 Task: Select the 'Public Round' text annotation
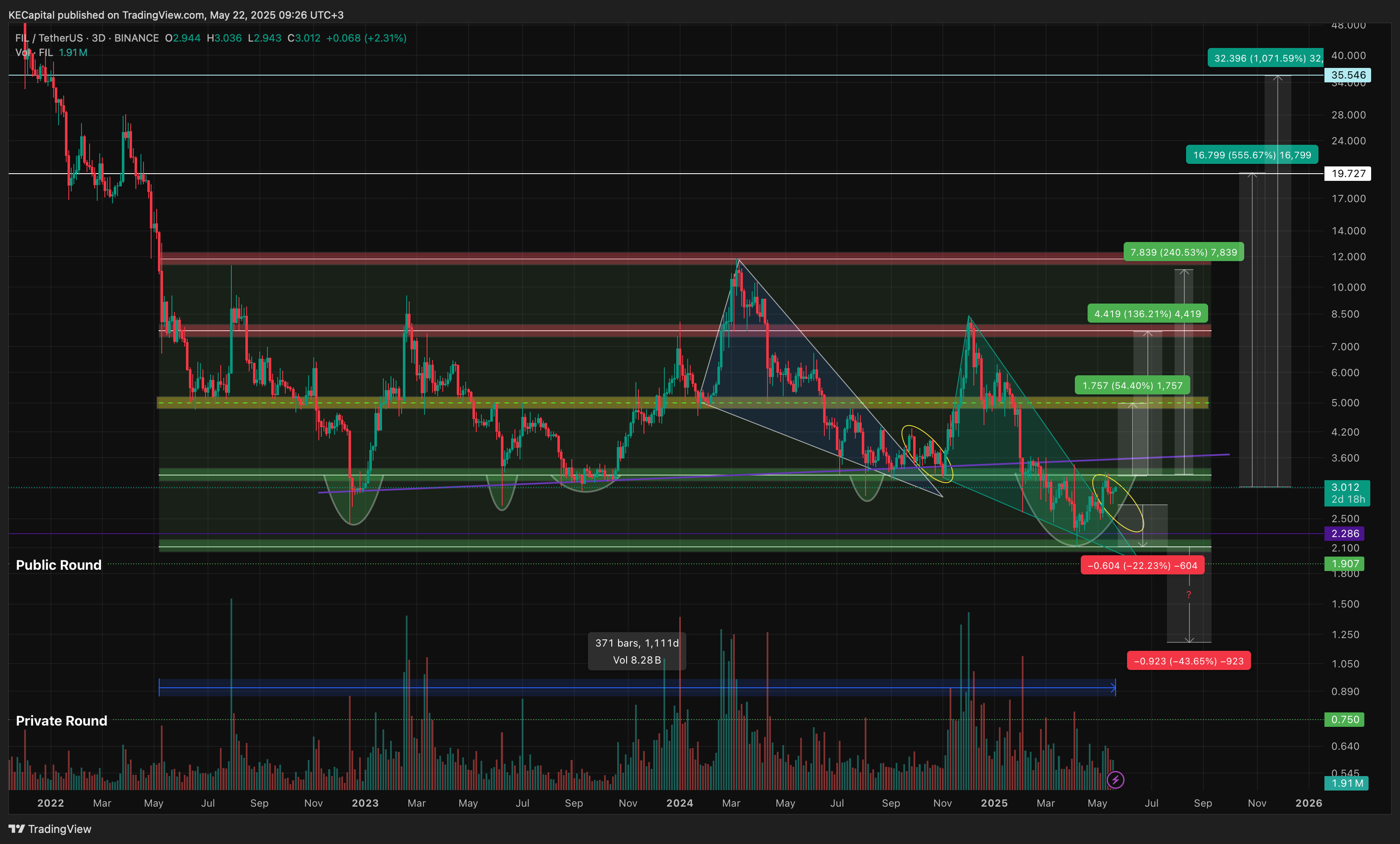(59, 565)
